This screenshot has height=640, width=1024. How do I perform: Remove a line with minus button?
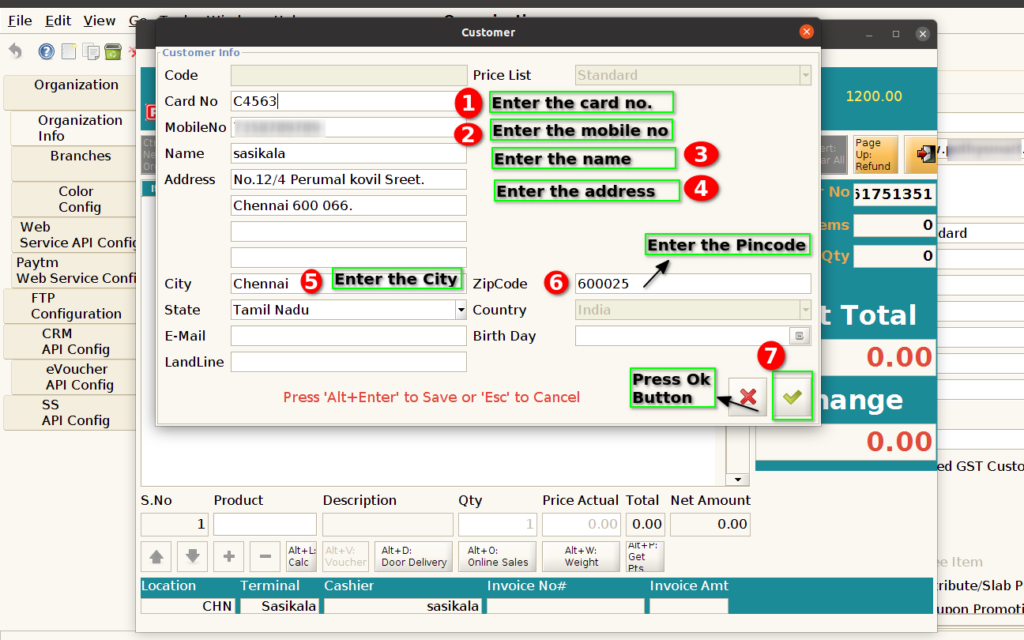click(265, 556)
